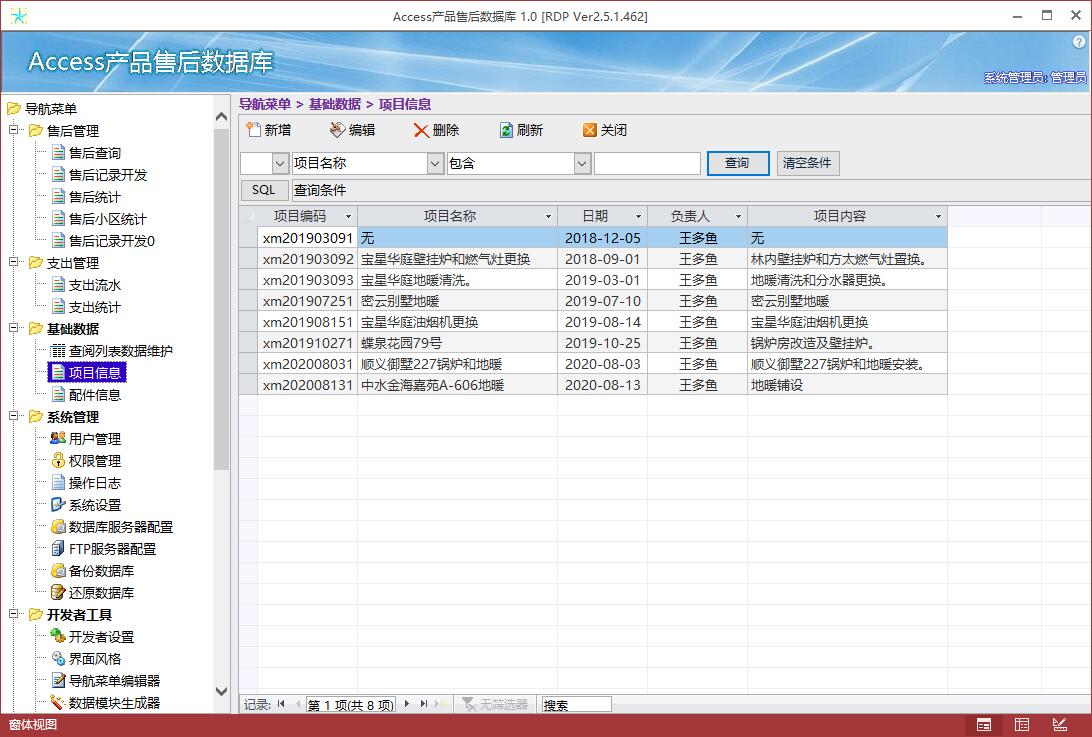Open 售后记录开发 in navigation tree
Image resolution: width=1092 pixels, height=737 pixels.
[x=108, y=175]
